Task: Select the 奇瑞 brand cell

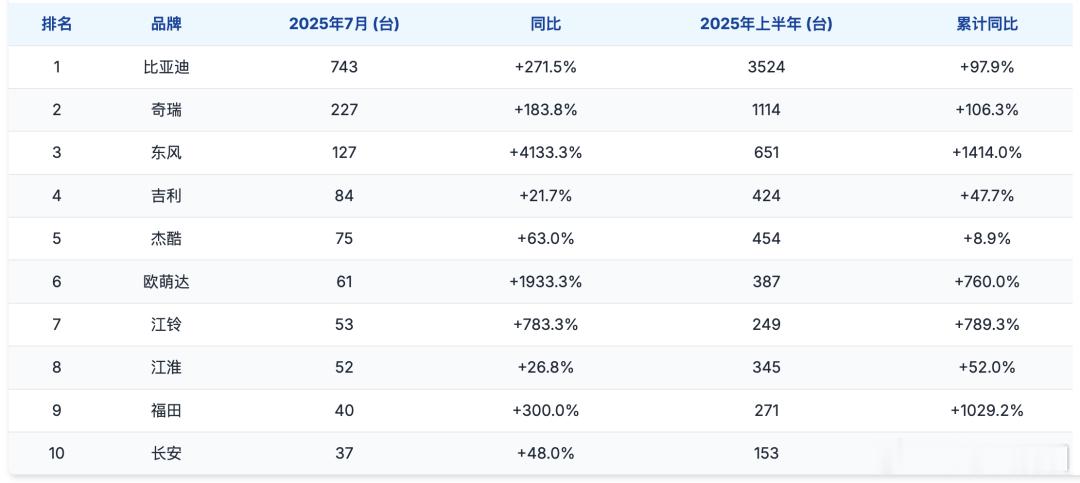Action: [166, 110]
